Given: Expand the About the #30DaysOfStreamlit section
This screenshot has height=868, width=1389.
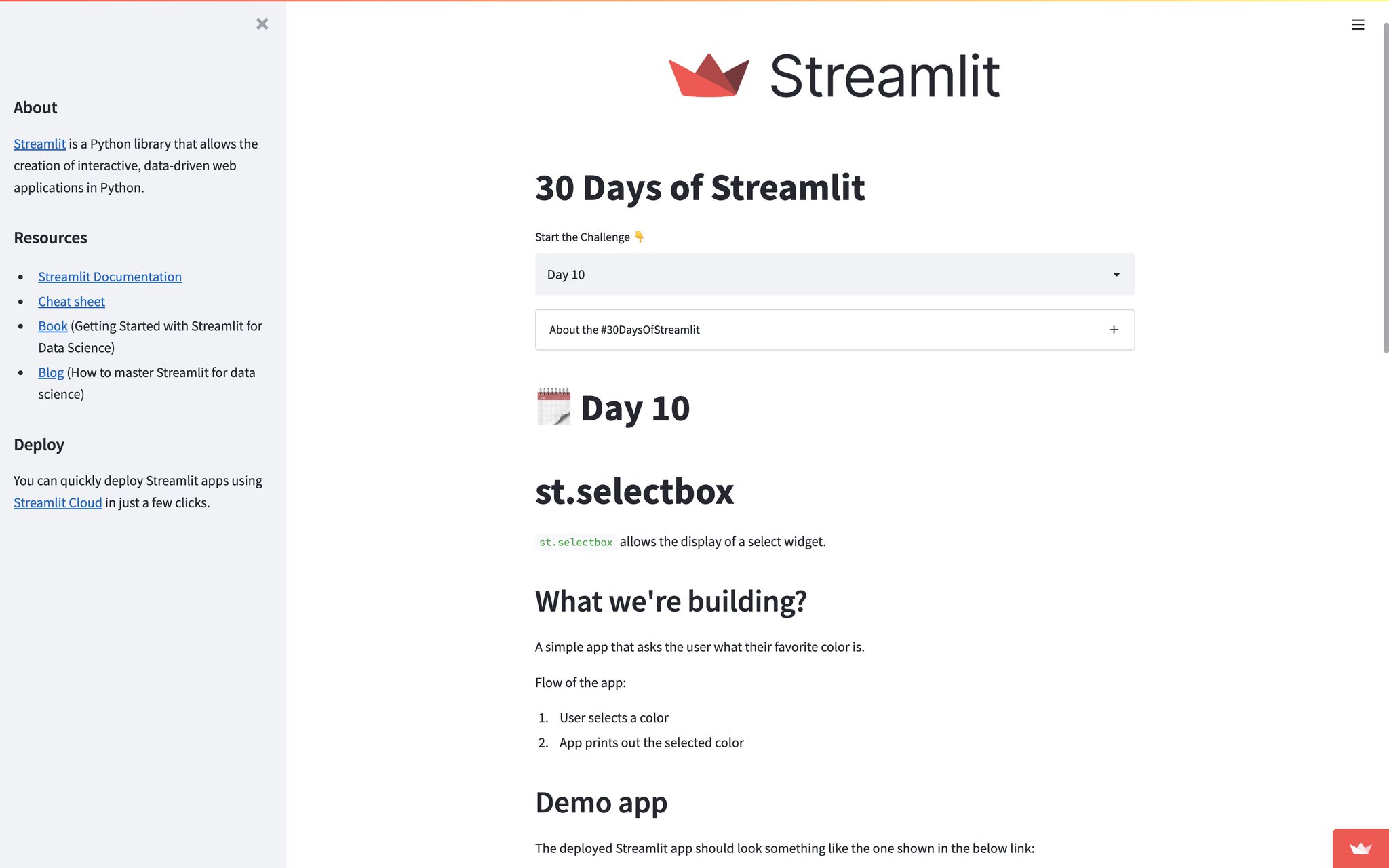Looking at the screenshot, I should click(834, 330).
